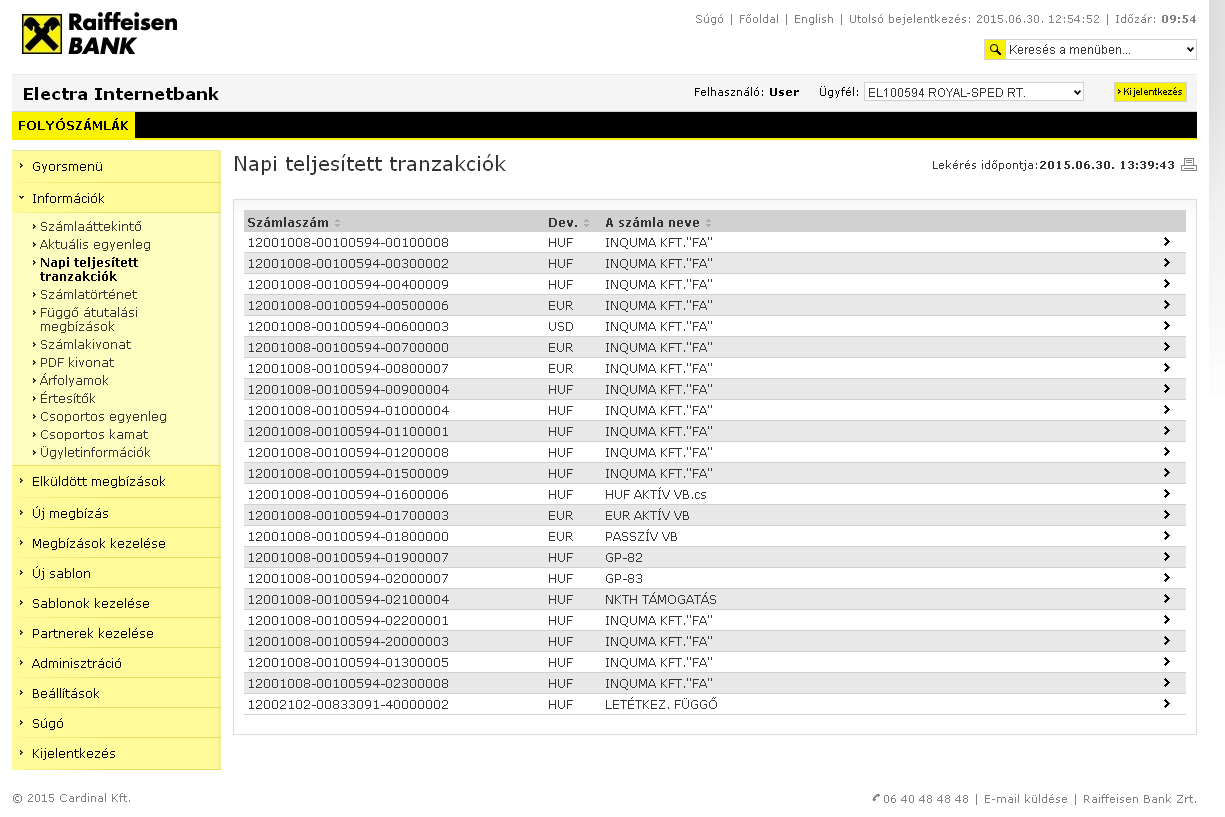Open arrow for NKTH TÁMOGATÁS row

click(x=1166, y=599)
